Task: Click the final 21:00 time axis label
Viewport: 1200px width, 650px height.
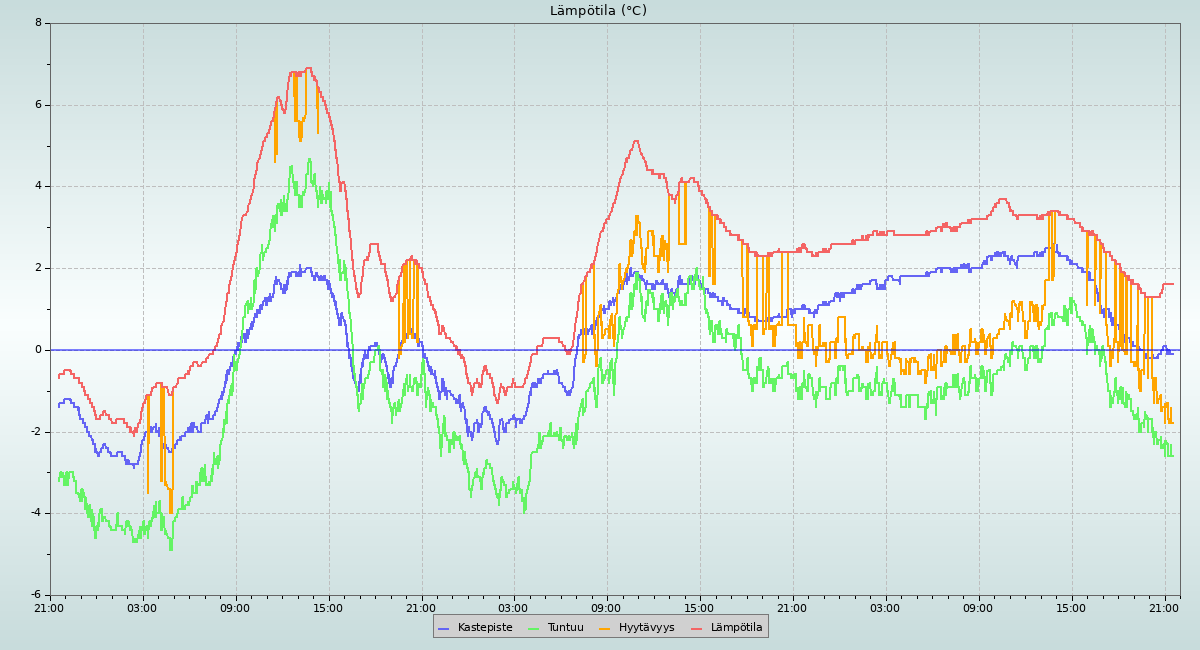Action: 1164,608
